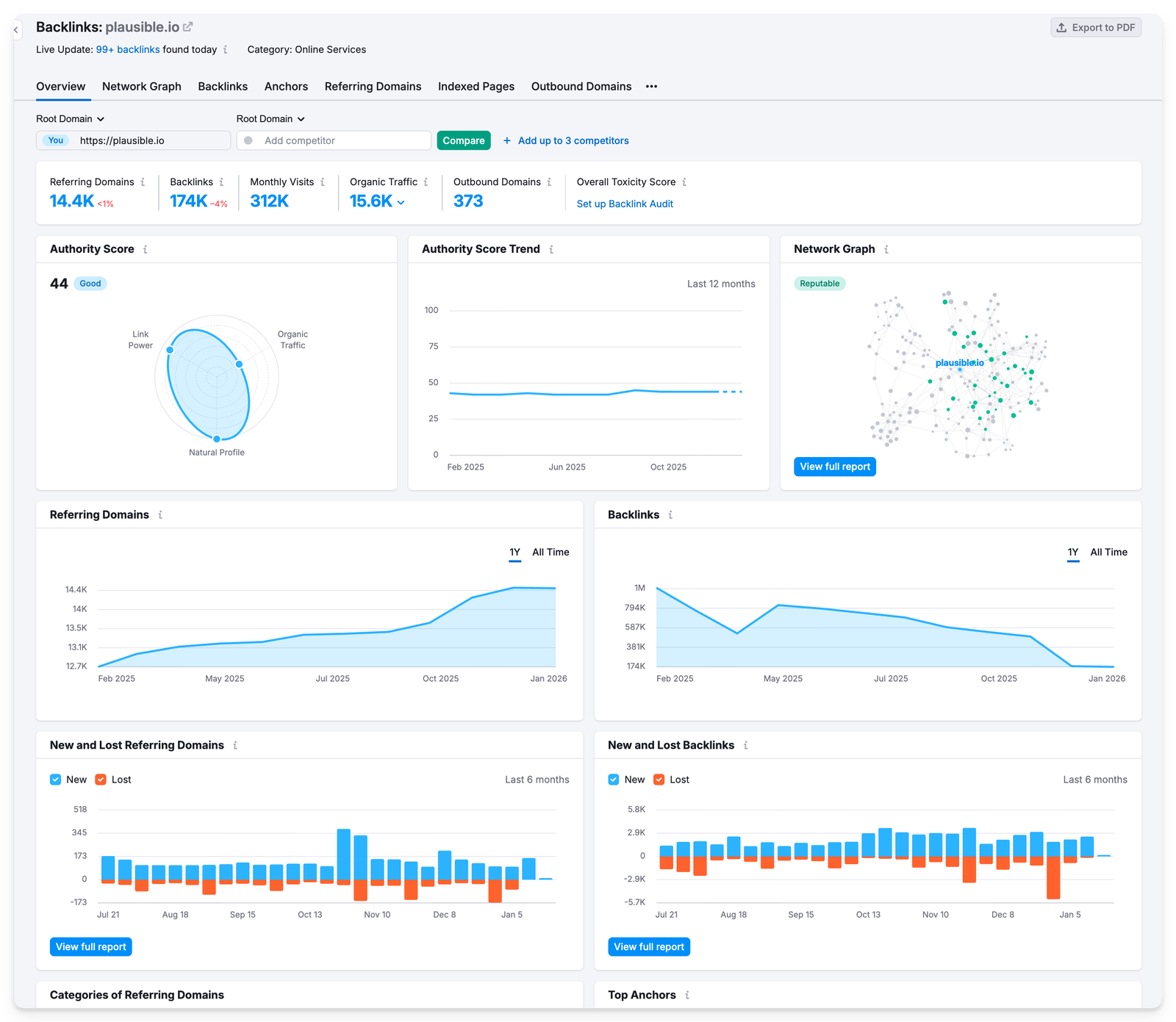
Task: Click the info icon next to Network Graph
Action: click(x=887, y=249)
